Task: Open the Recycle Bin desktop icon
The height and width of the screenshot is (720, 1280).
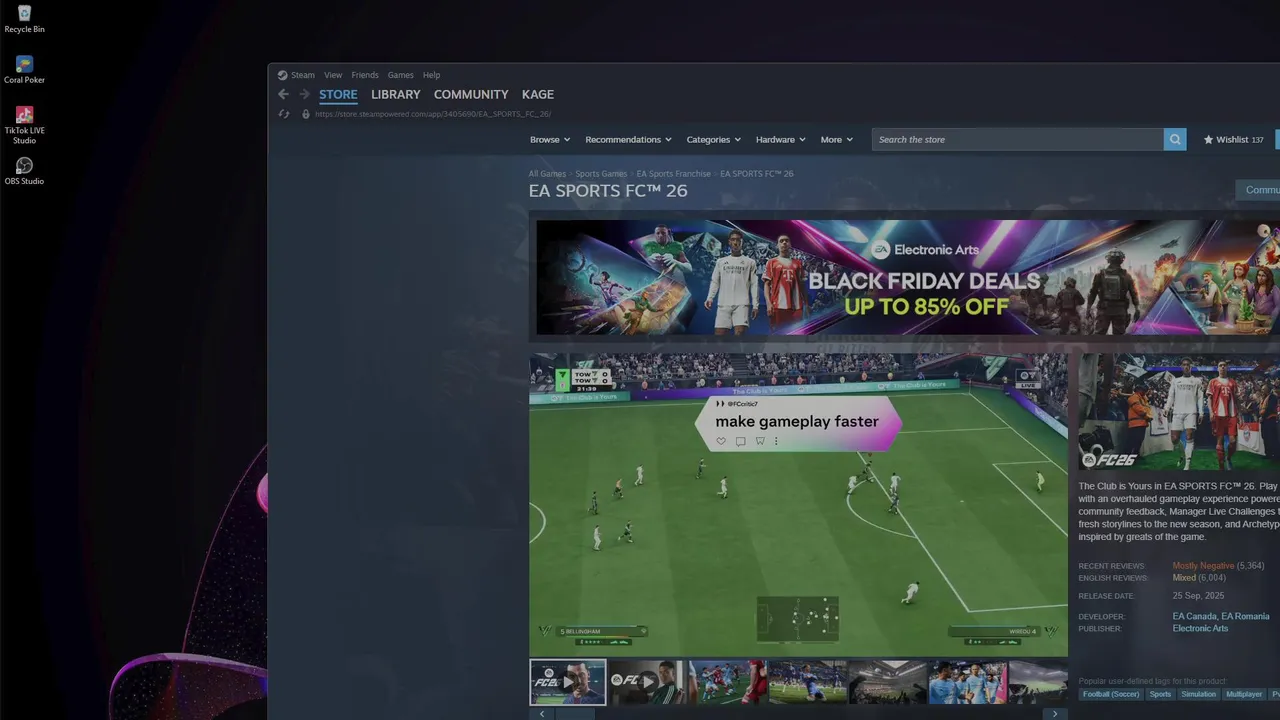Action: pos(24,19)
